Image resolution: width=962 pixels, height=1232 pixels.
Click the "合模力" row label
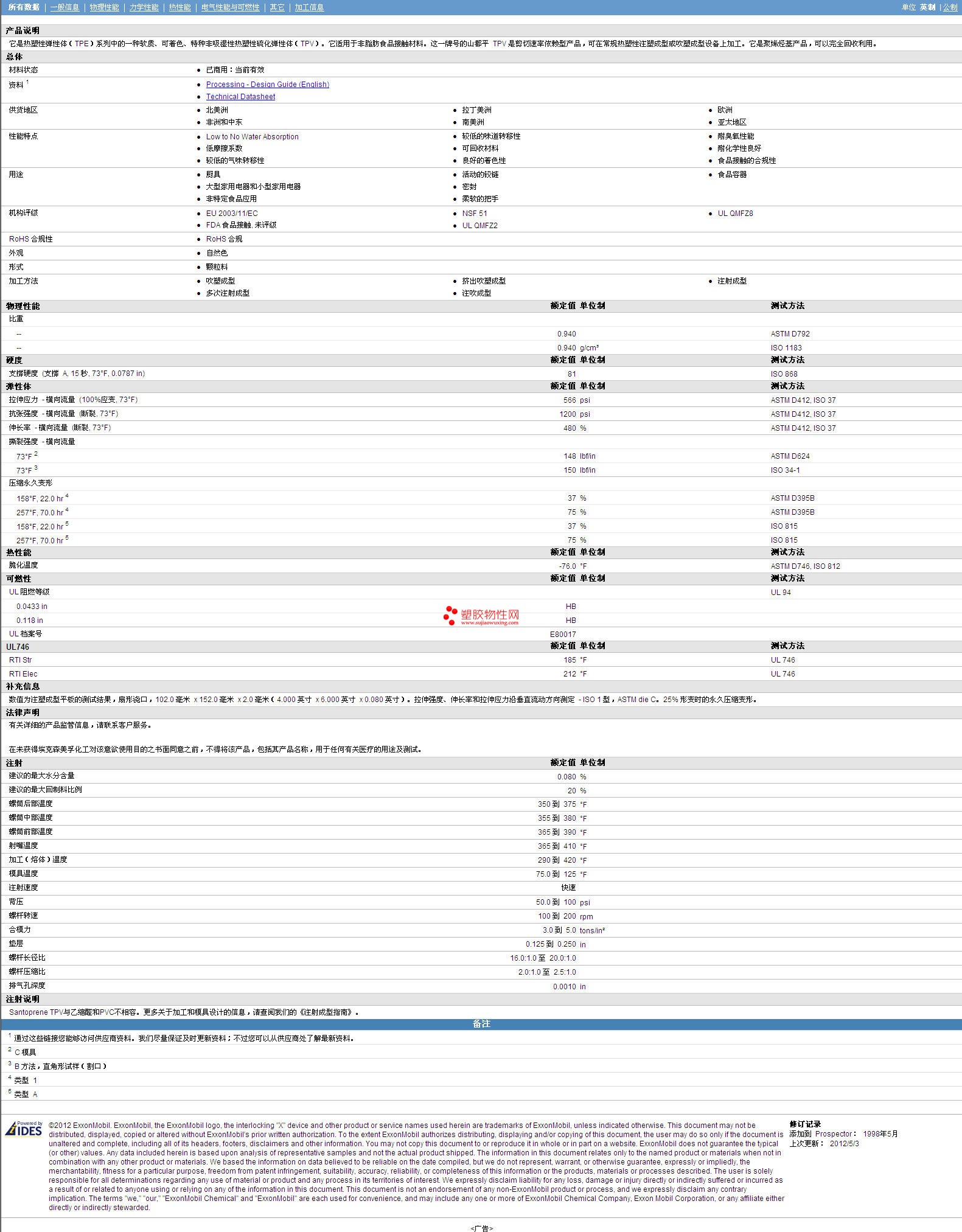point(19,930)
